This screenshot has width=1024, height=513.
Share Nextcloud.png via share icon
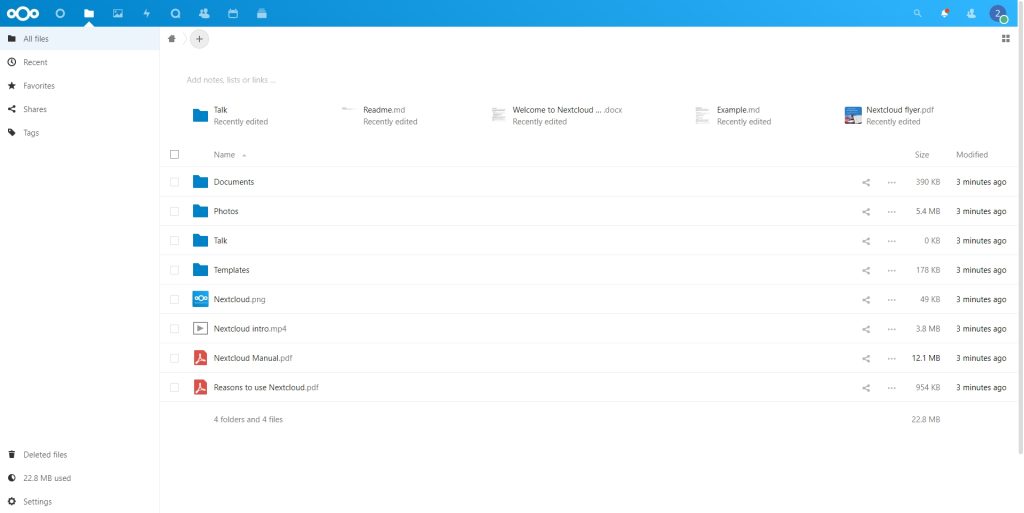(866, 300)
